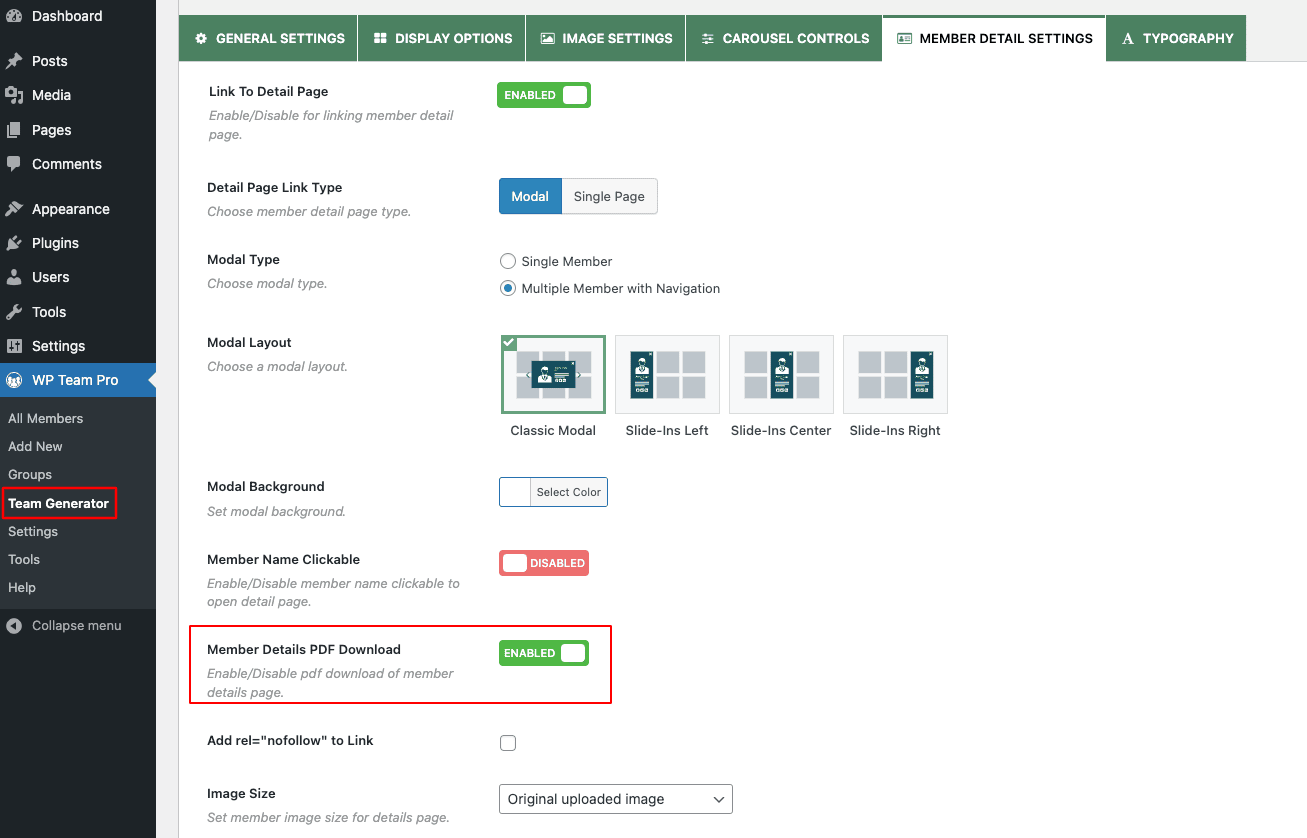The width and height of the screenshot is (1307, 838).
Task: Click the Media icon in sidebar
Action: click(14, 95)
